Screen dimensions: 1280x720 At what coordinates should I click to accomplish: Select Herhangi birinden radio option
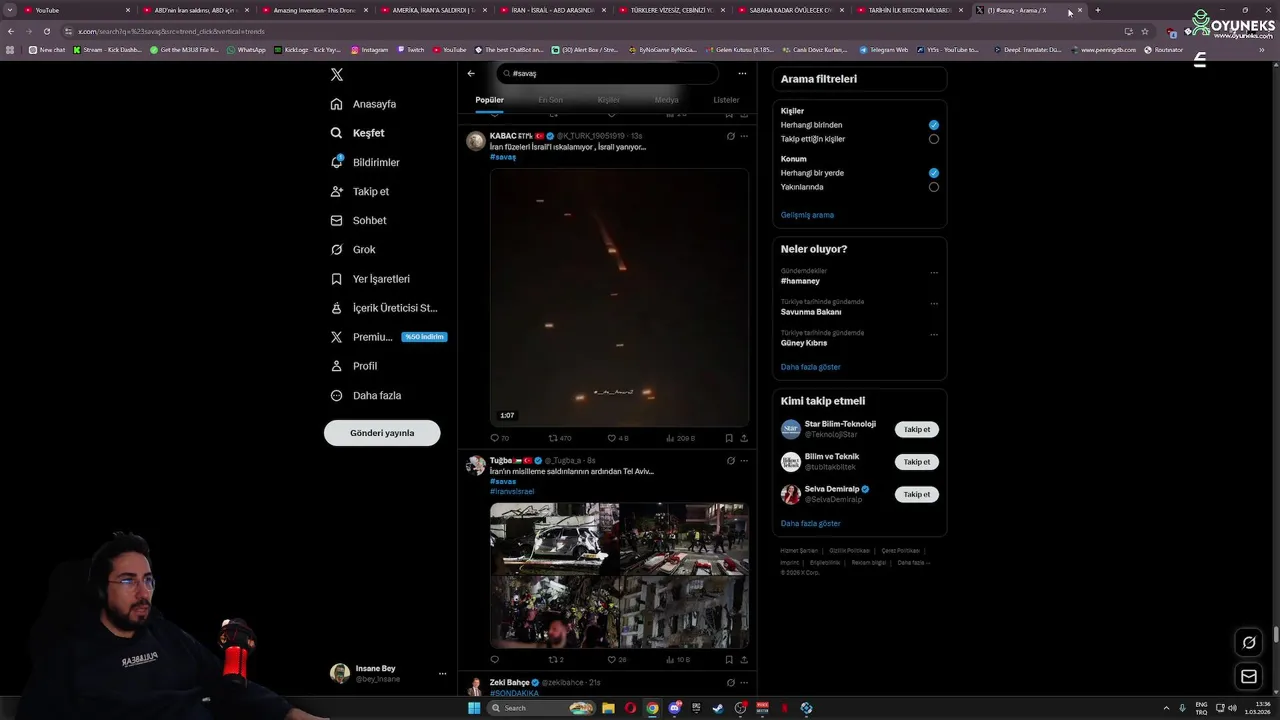[933, 125]
